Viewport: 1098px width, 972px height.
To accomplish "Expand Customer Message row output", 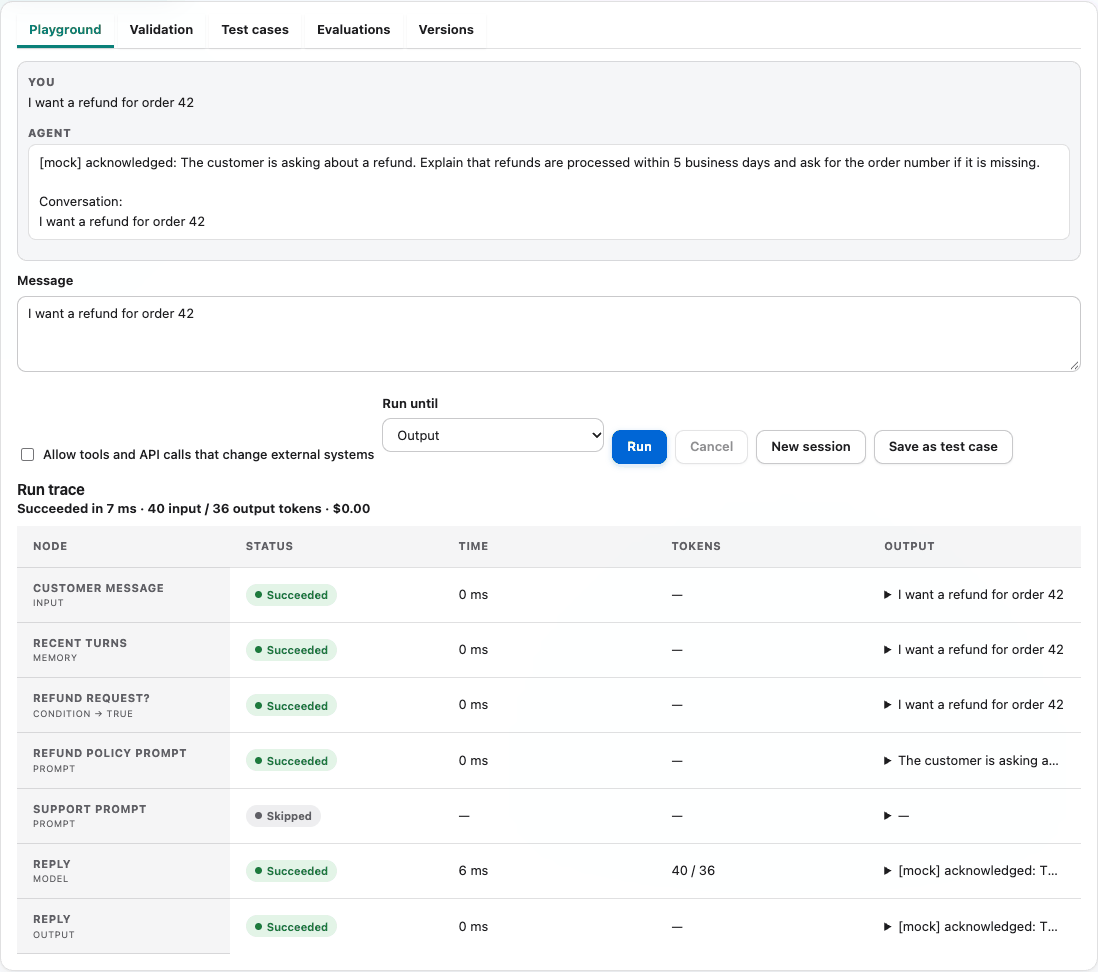I will 973,595.
